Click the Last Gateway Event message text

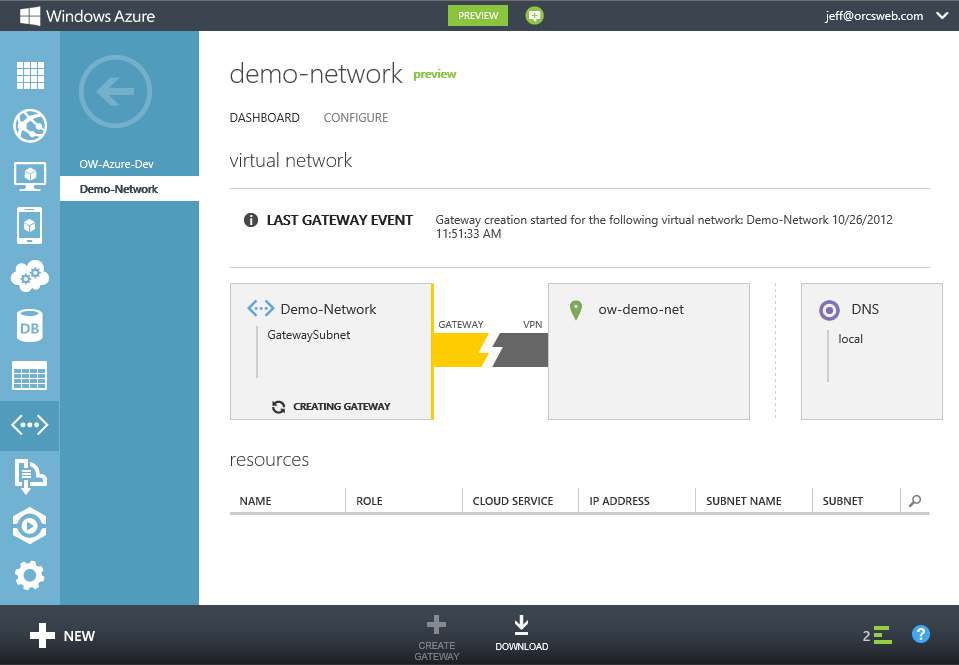664,226
